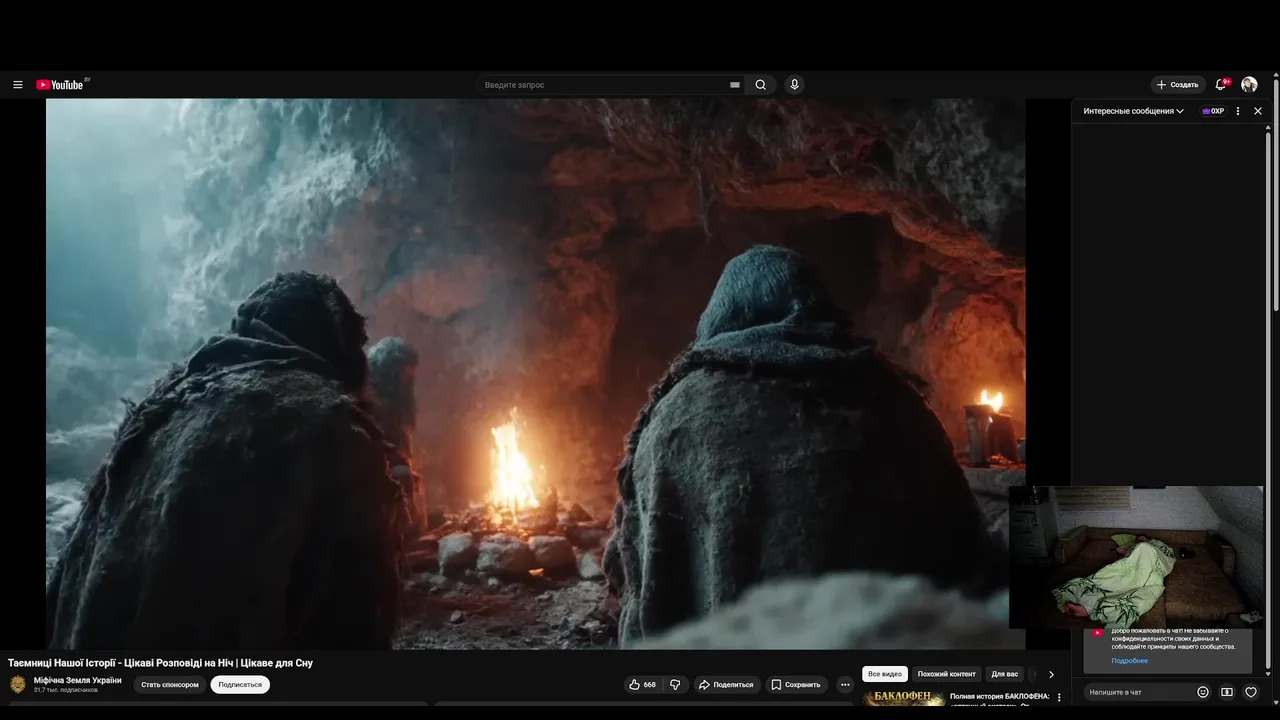Select the Похожий контент chip
Viewport: 1280px width, 720px height.
click(x=946, y=674)
